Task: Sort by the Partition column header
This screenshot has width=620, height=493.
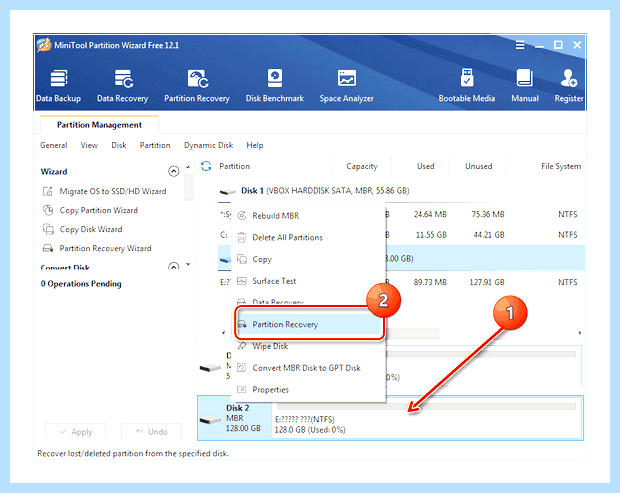Action: coord(234,166)
